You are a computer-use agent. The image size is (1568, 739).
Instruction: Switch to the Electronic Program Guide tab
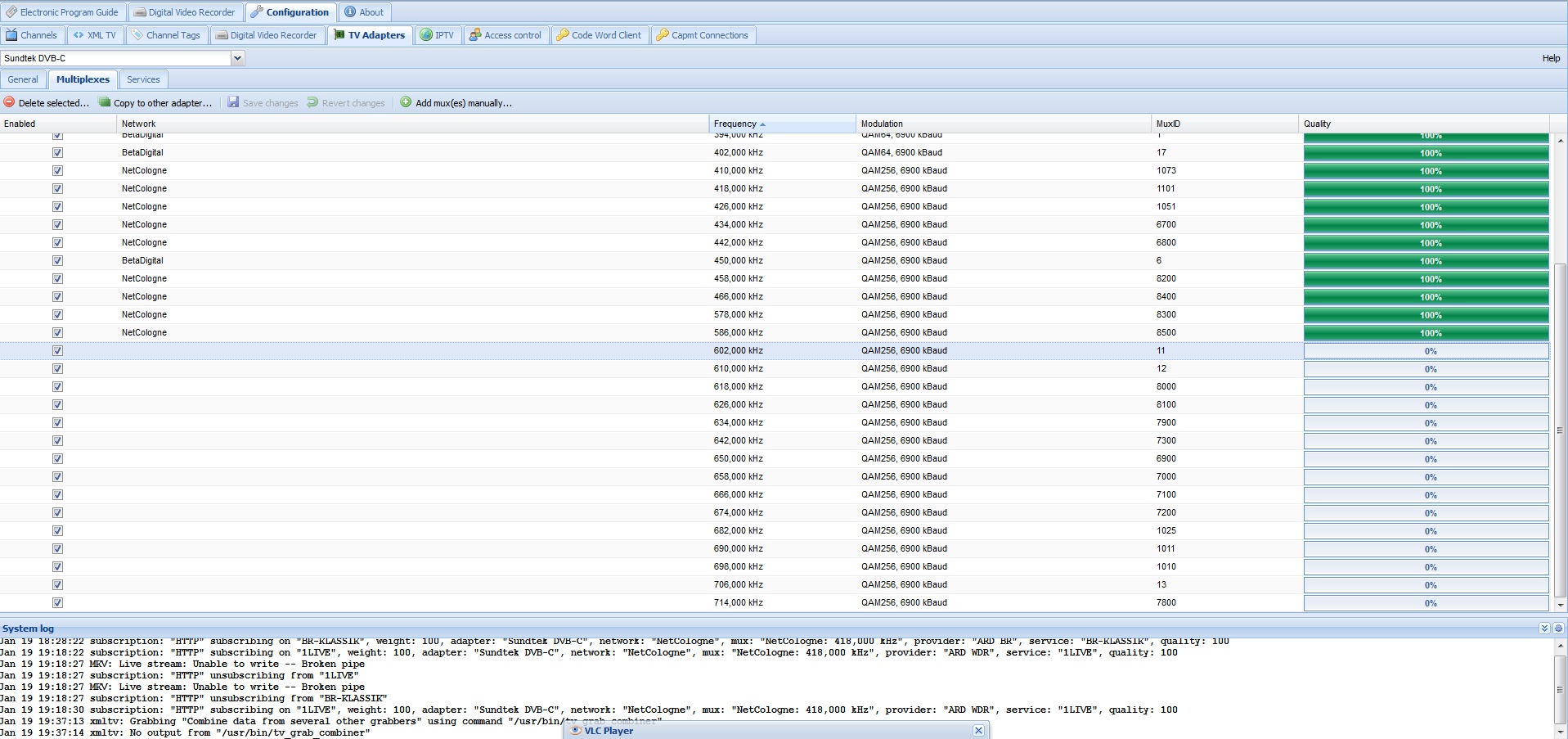62,12
